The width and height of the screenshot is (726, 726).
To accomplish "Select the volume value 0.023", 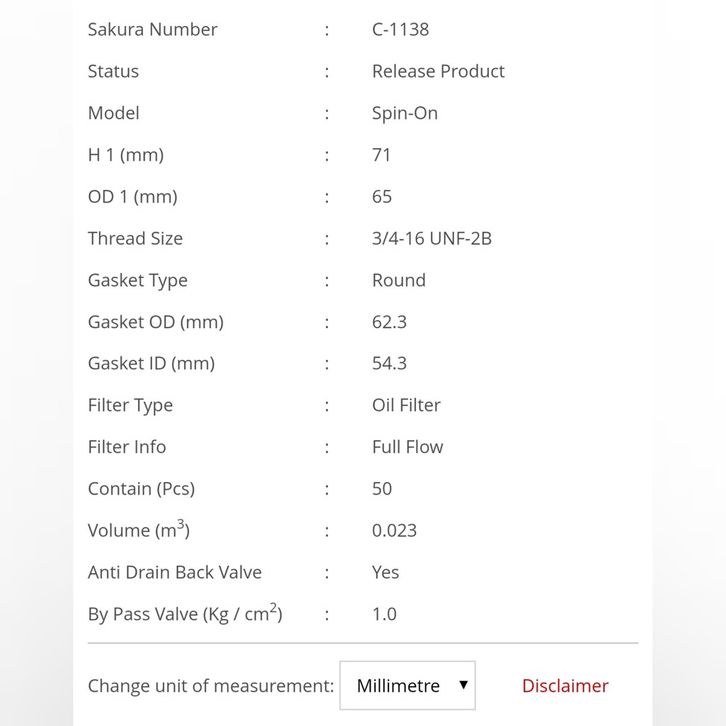I will (x=394, y=530).
